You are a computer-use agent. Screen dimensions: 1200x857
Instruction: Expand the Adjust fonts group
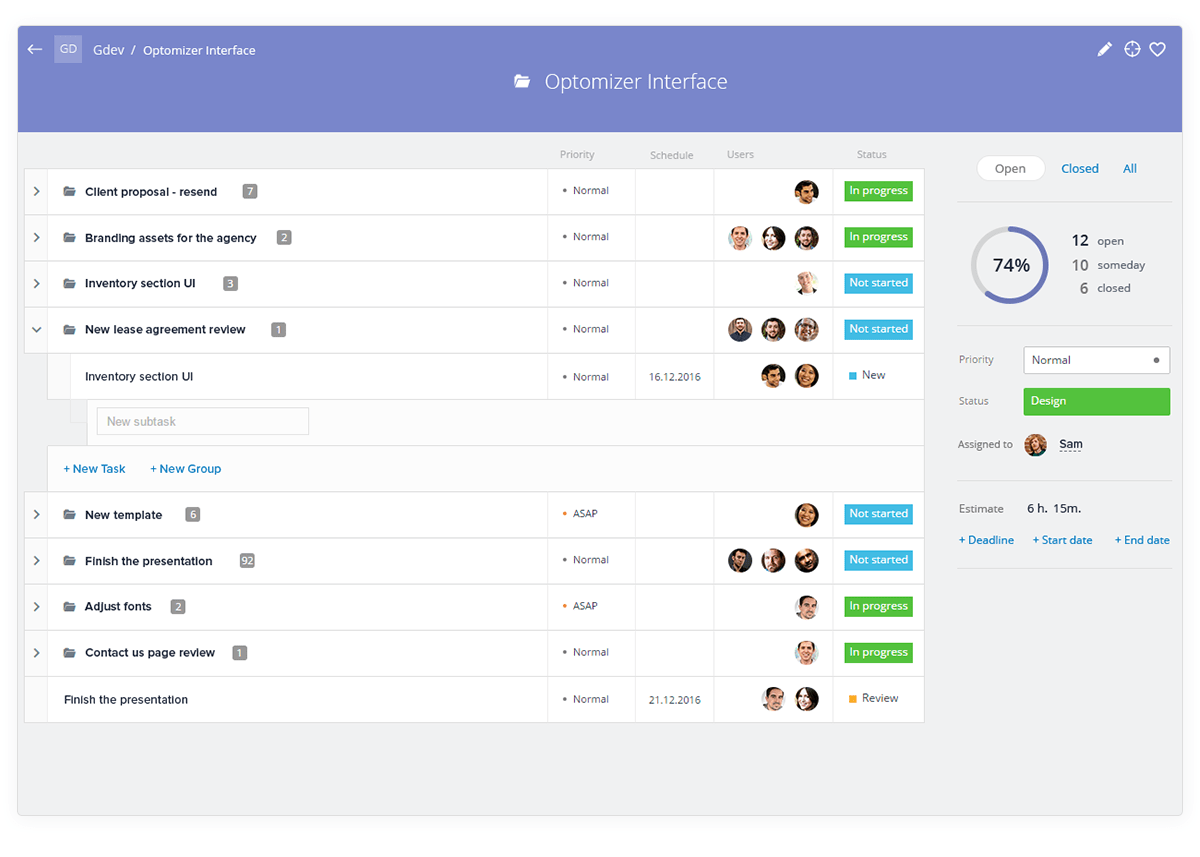click(36, 606)
